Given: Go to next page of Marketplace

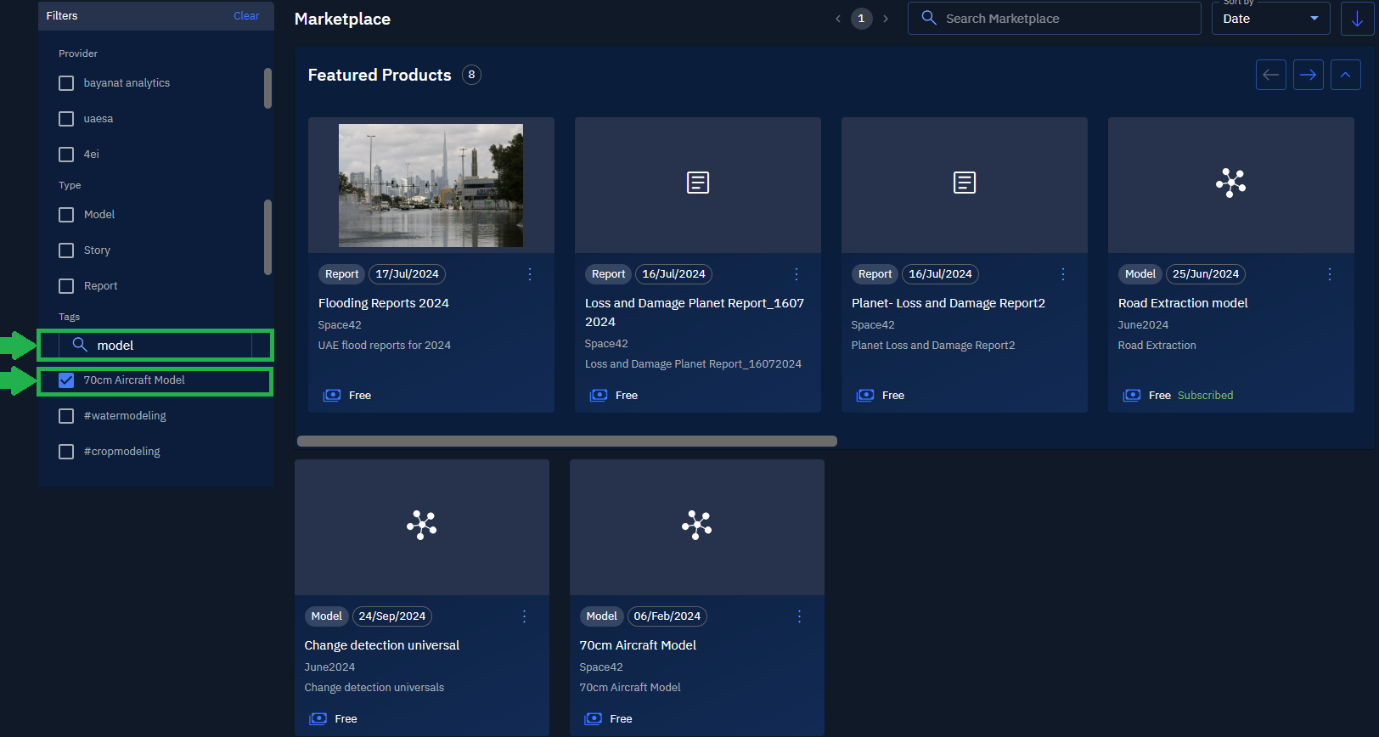Looking at the screenshot, I should pos(885,19).
